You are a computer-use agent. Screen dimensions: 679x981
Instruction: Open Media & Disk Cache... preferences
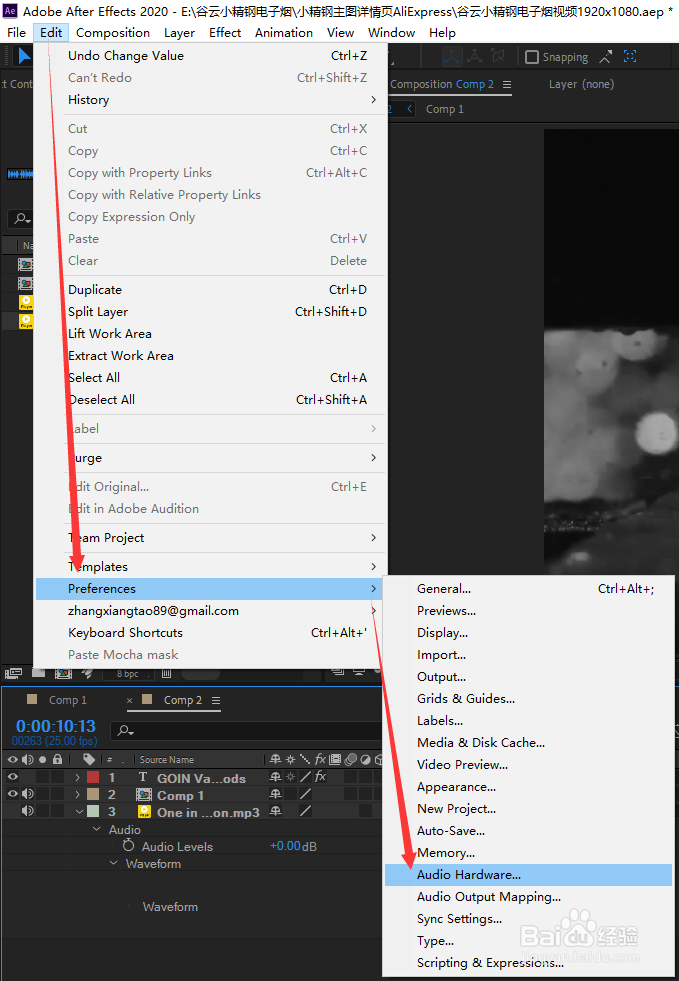tap(528, 743)
